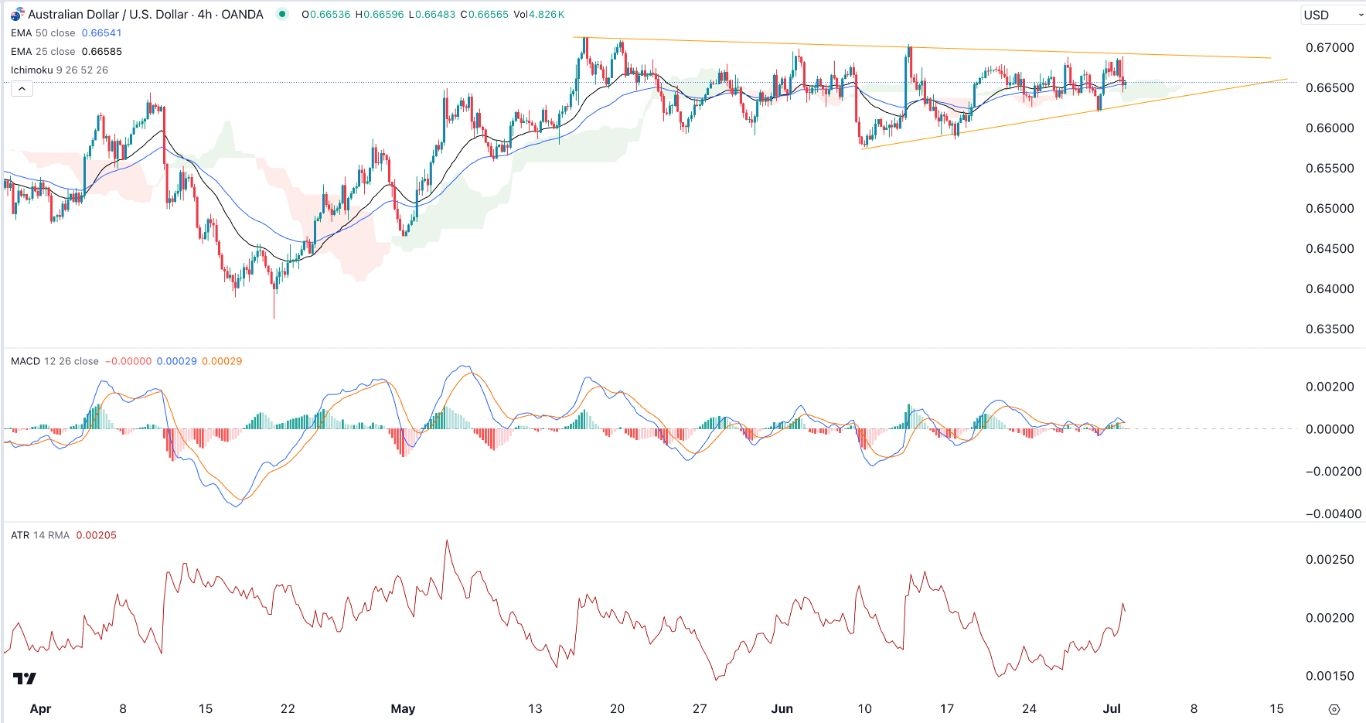
Task: Click the 0.00000 MACD axis label
Action: point(1326,429)
